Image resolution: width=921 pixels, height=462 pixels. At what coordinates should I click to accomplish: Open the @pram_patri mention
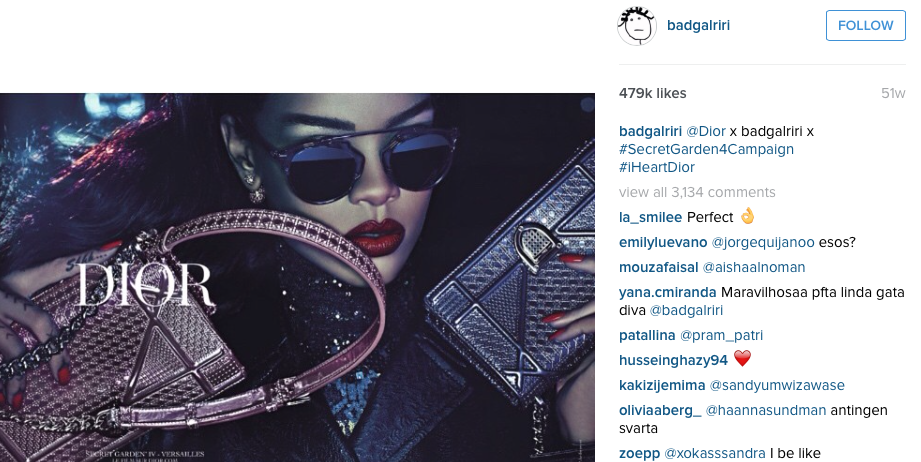[721, 336]
